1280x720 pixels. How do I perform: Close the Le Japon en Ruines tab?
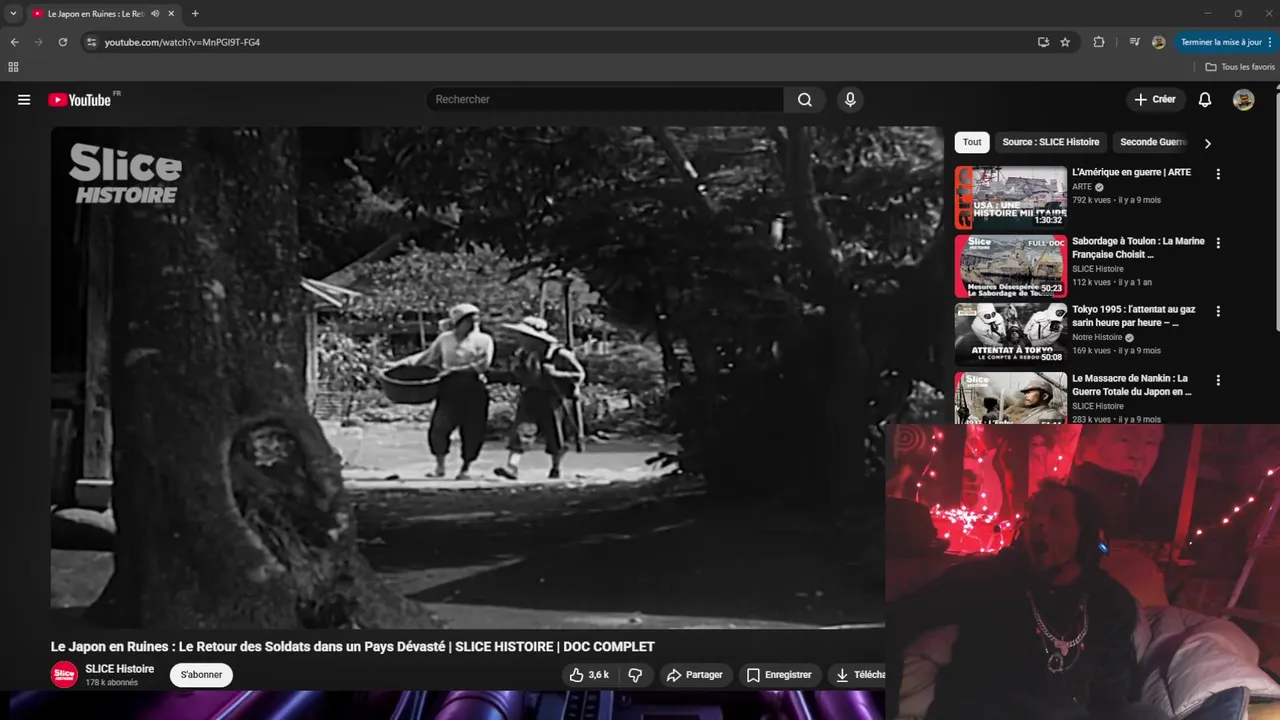(171, 14)
